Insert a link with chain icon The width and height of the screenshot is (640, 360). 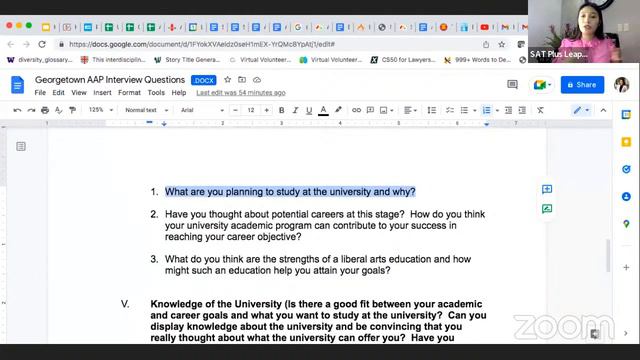pos(356,110)
